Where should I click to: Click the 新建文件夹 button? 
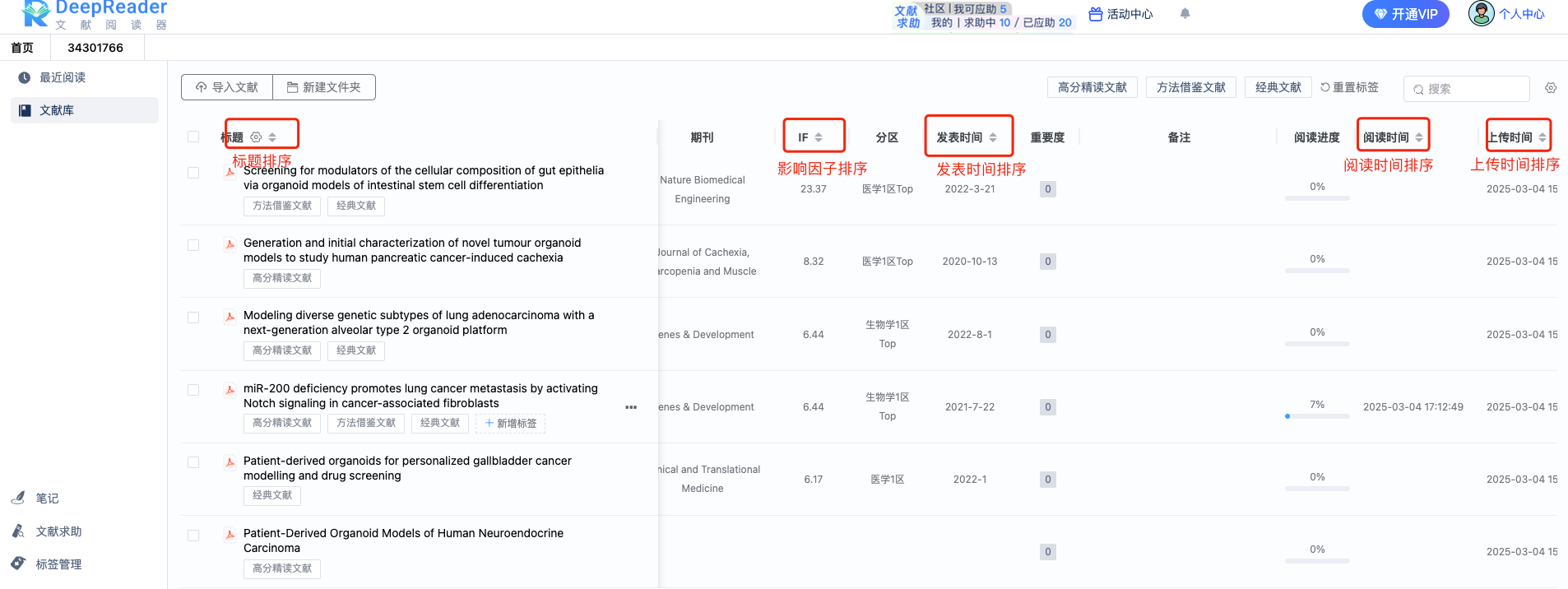pos(324,87)
